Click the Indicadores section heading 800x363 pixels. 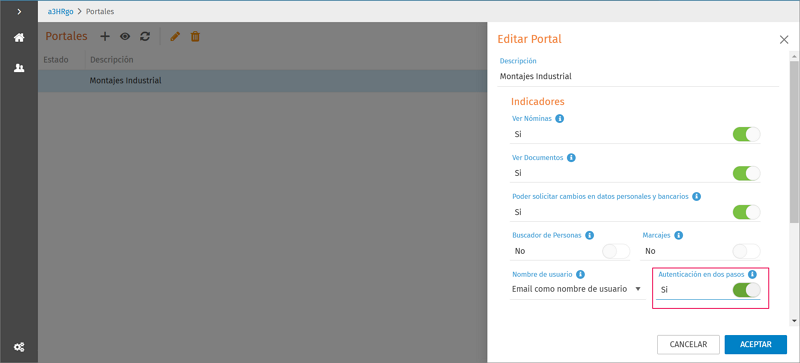pos(538,101)
